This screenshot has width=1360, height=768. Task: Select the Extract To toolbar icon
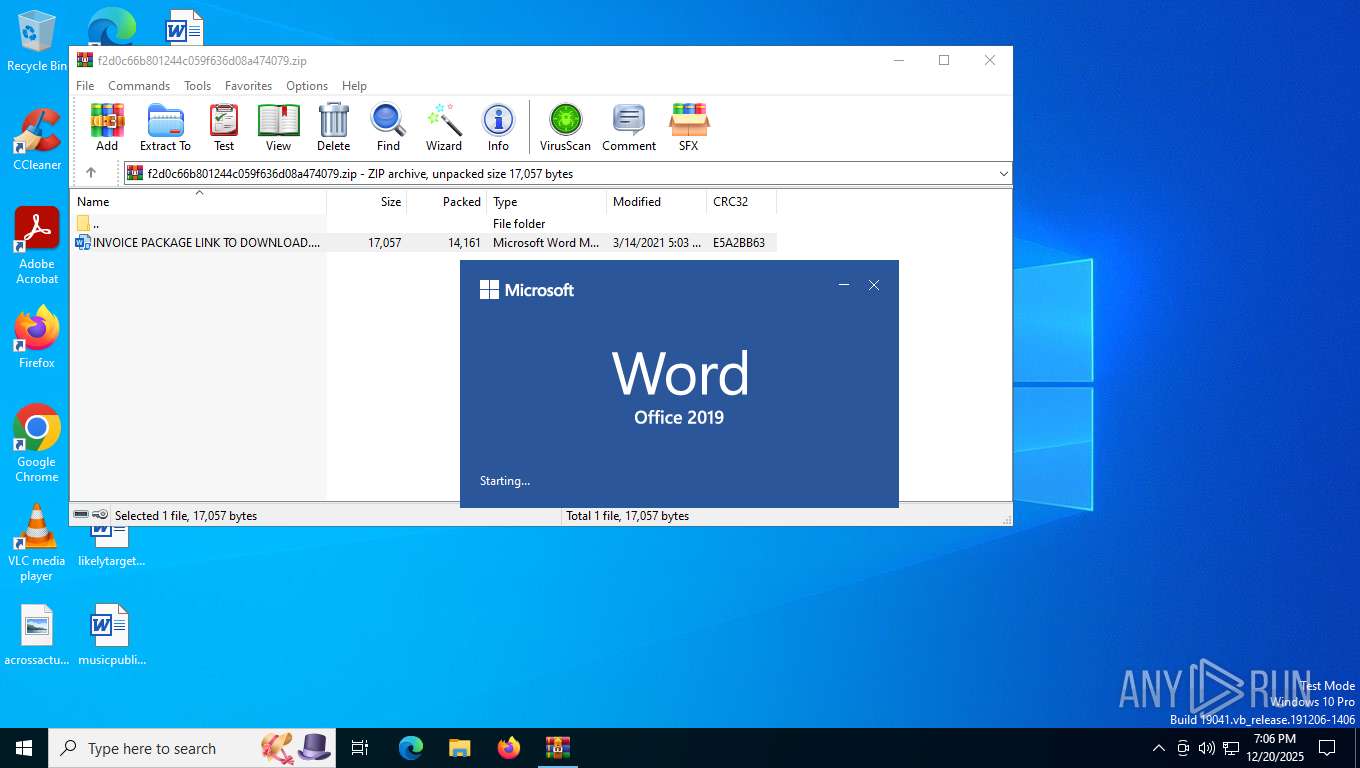point(165,127)
